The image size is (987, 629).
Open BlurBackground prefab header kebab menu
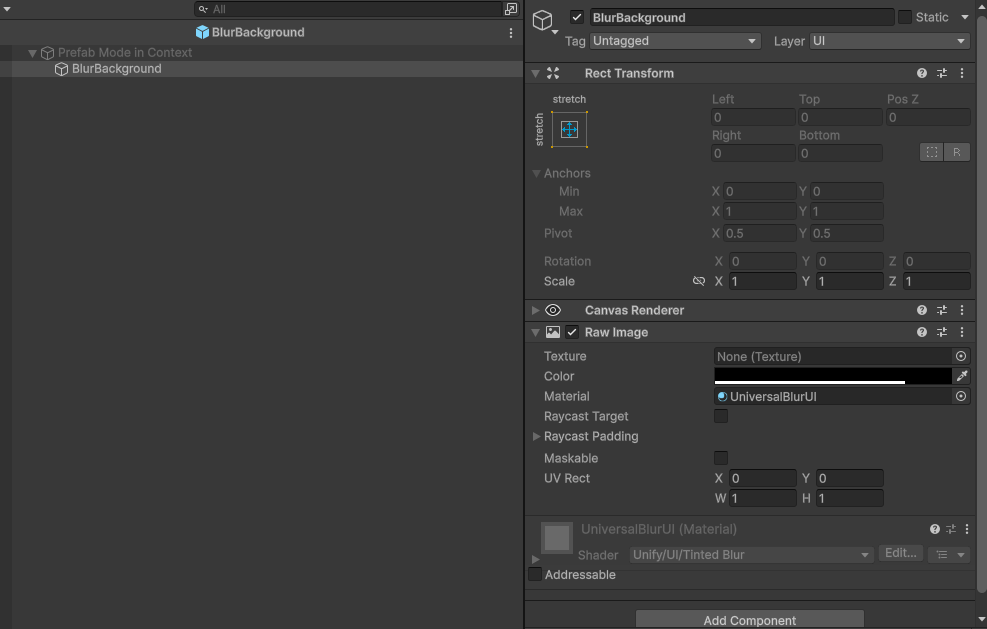[x=510, y=33]
